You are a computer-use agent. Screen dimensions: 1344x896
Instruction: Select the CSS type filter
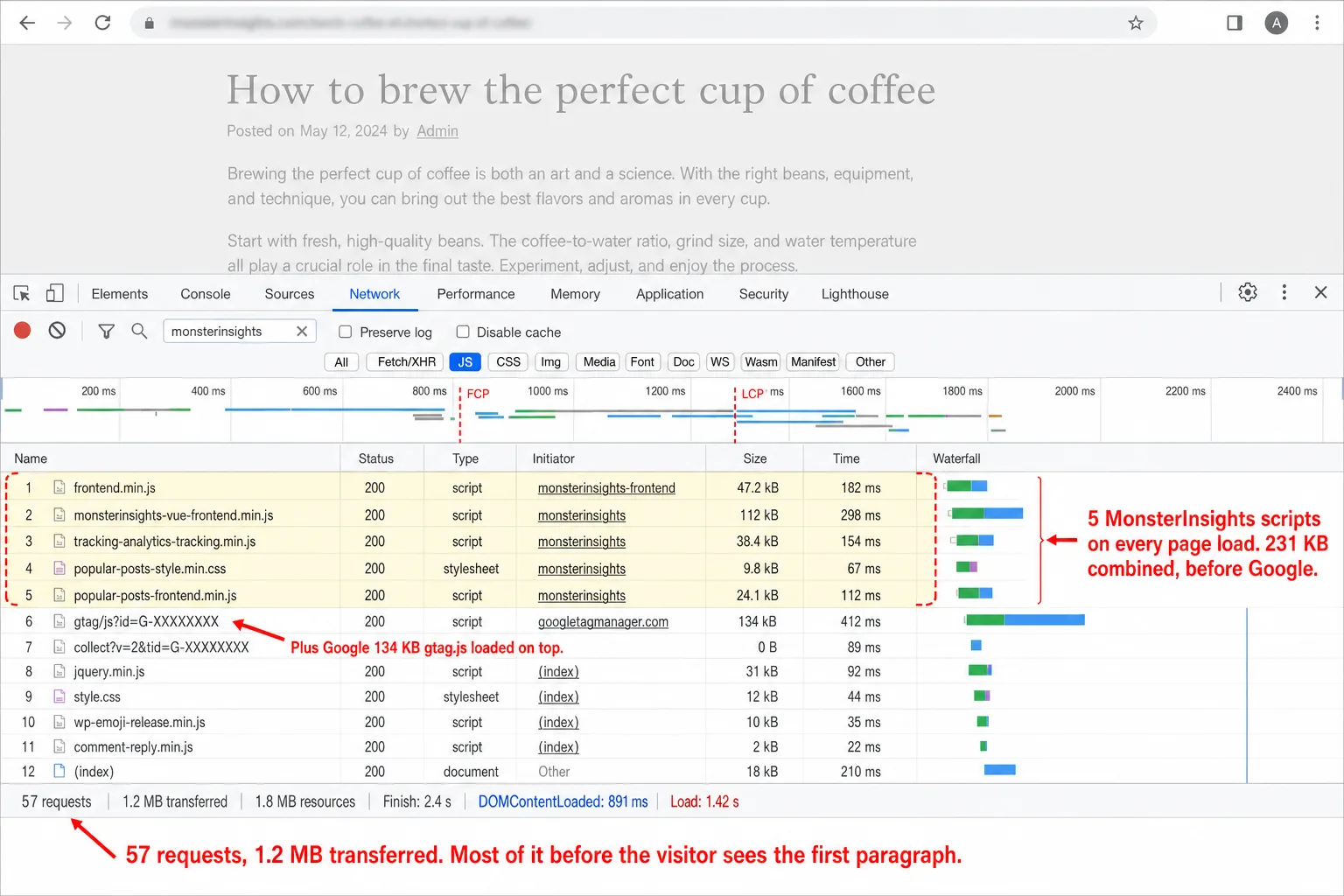pos(508,362)
